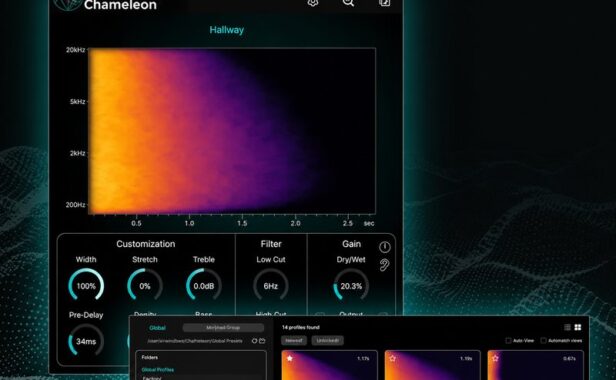This screenshot has width=616, height=380.
Task: Switch profiles to list view
Action: point(567,327)
